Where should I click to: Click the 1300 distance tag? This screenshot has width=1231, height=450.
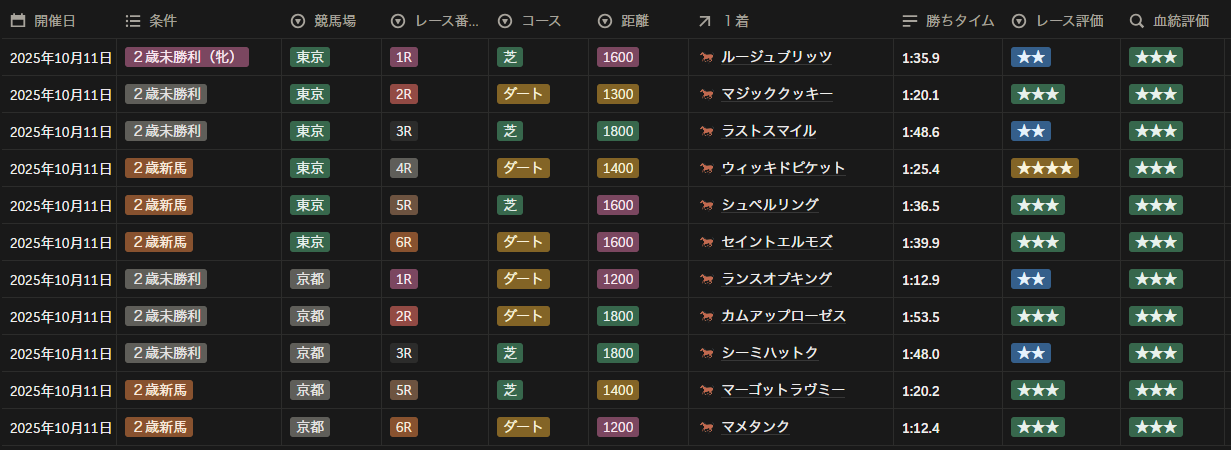[618, 94]
